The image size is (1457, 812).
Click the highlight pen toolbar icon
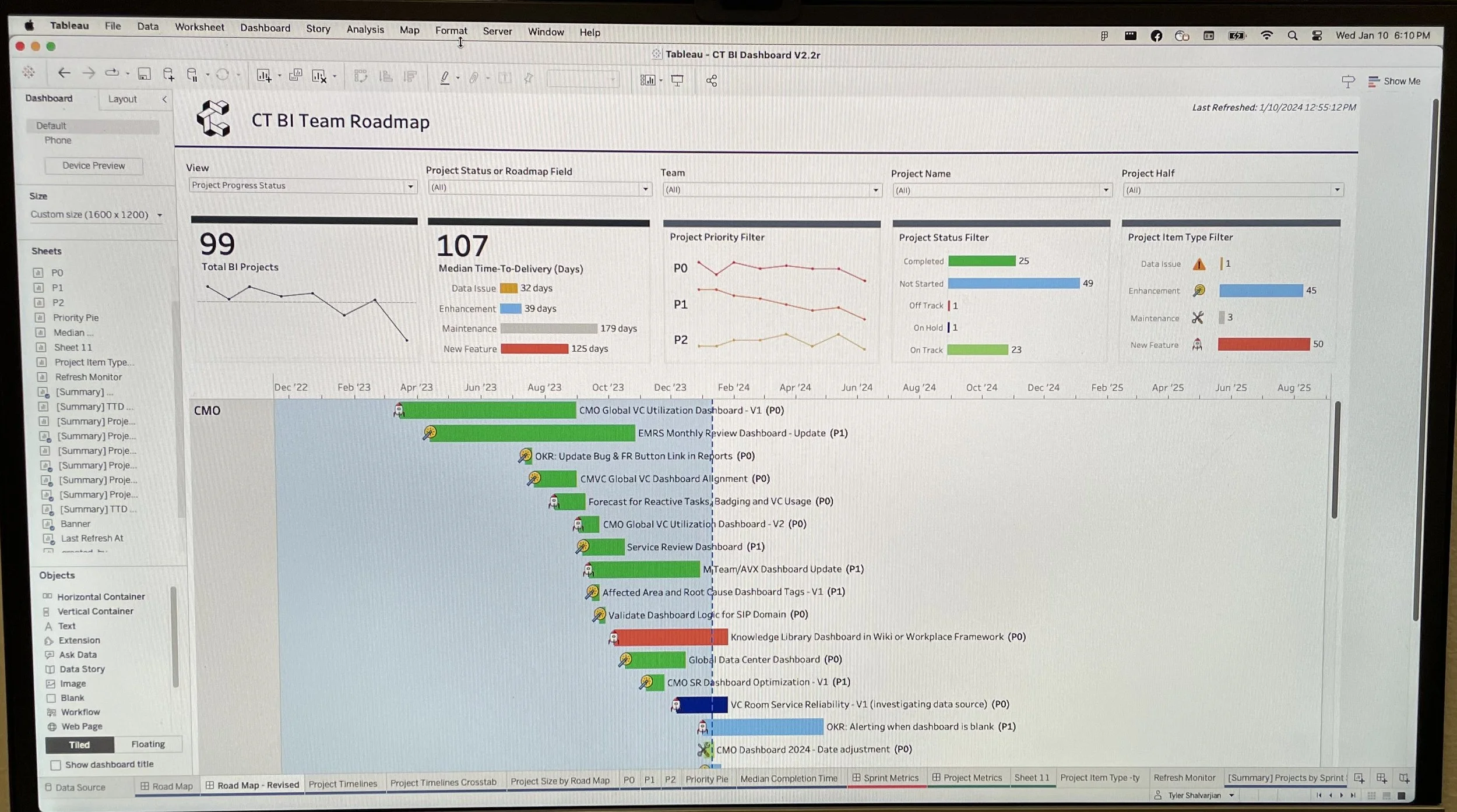point(445,77)
